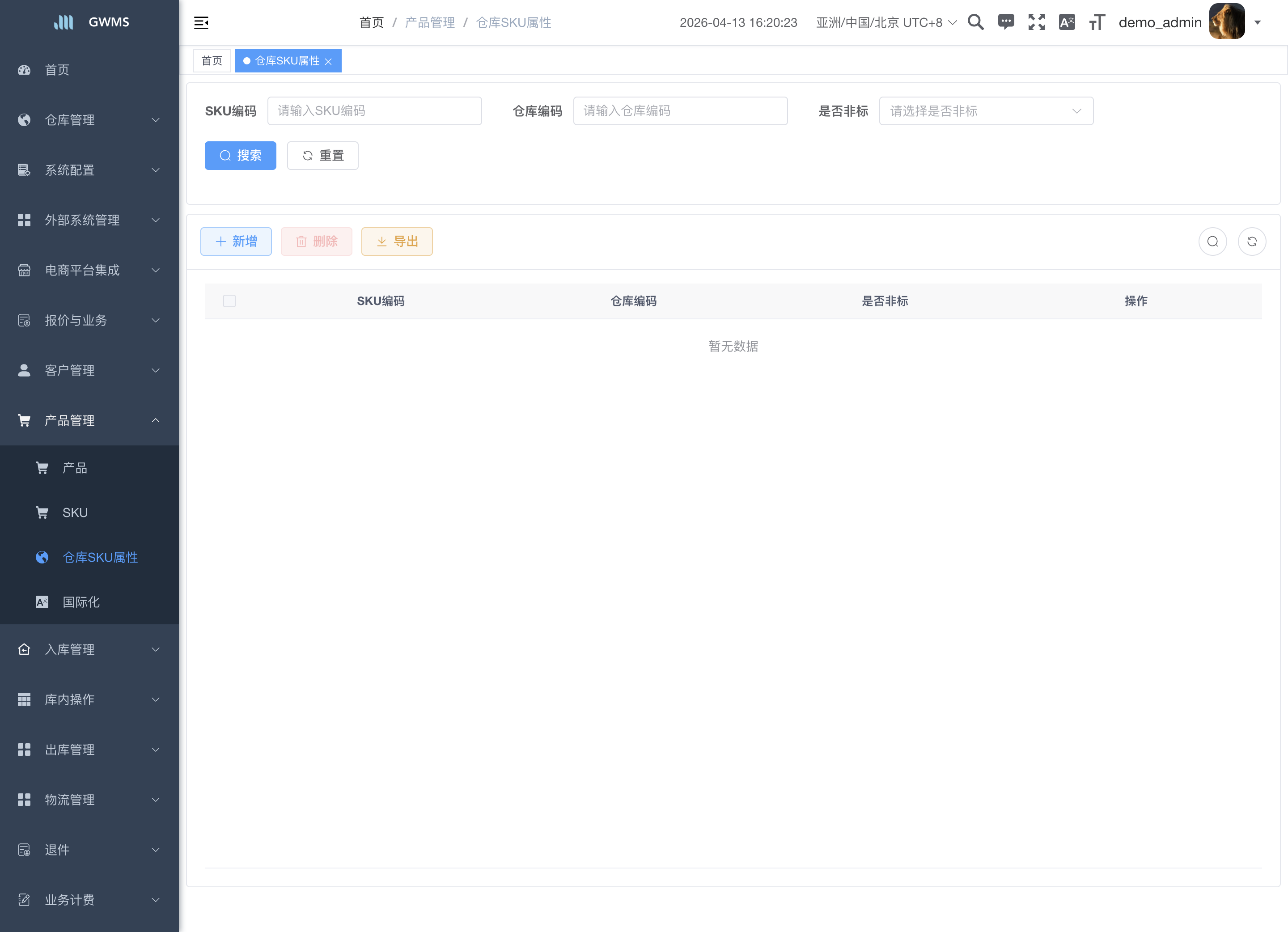
Task: Focus the 仓库编码 input field
Action: [680, 111]
